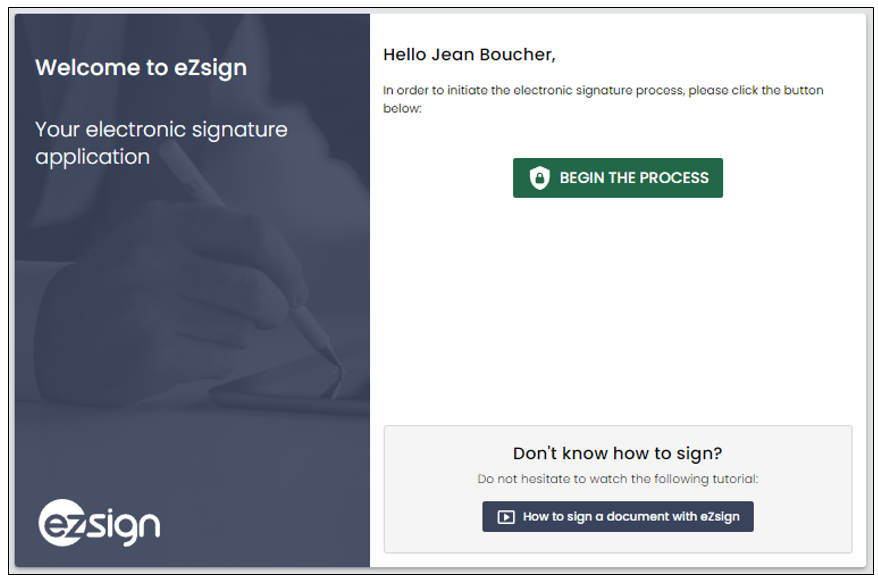Select the Welcome to eZsign heading
The width and height of the screenshot is (878, 583).
click(141, 68)
